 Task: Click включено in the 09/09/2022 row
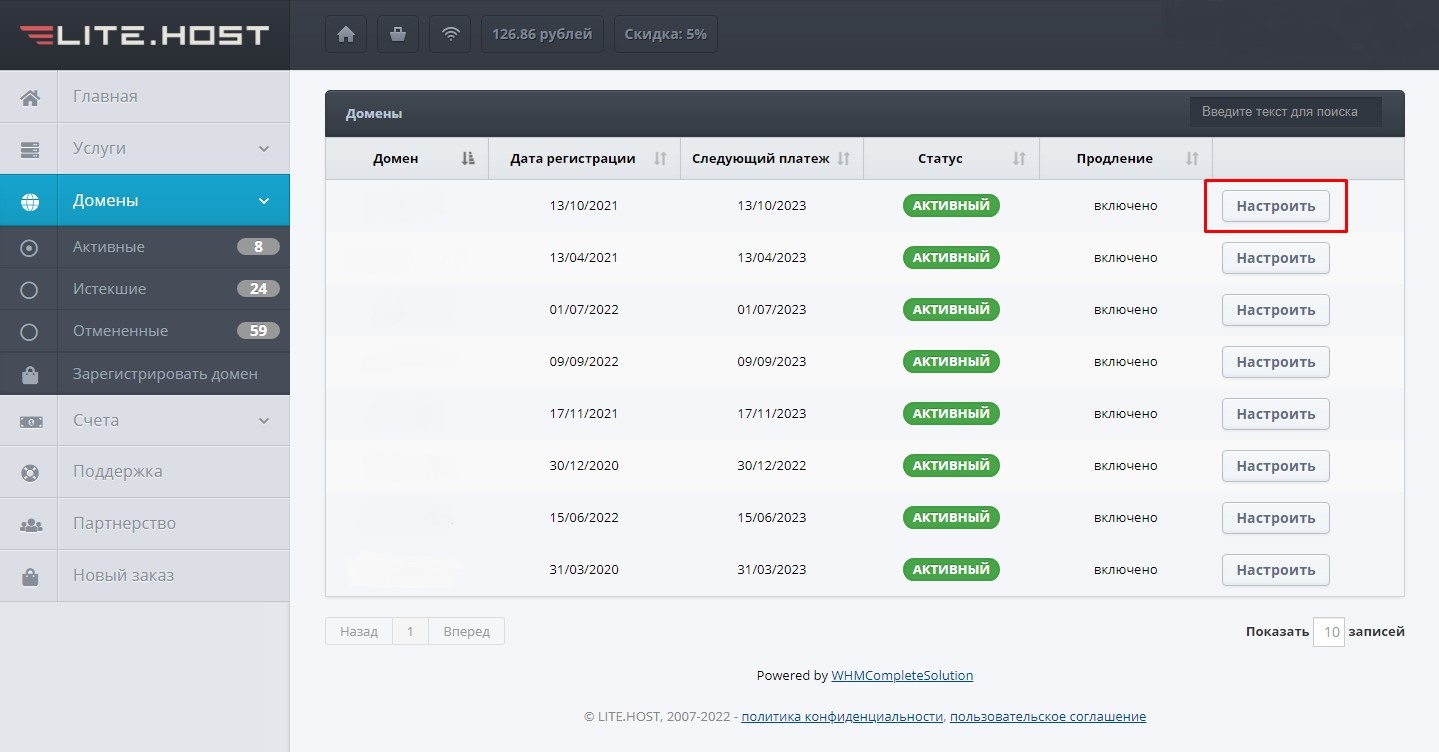[1125, 362]
